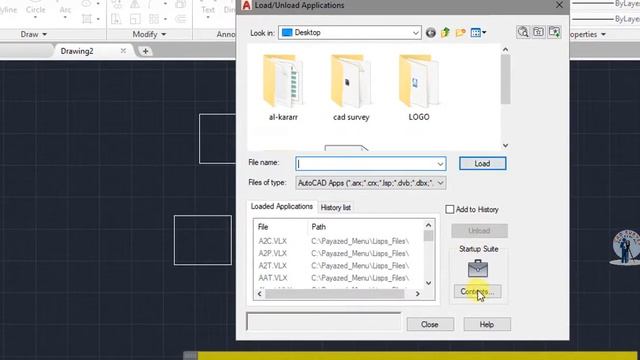Switch to the History list tab
This screenshot has height=360, width=640.
click(336, 208)
